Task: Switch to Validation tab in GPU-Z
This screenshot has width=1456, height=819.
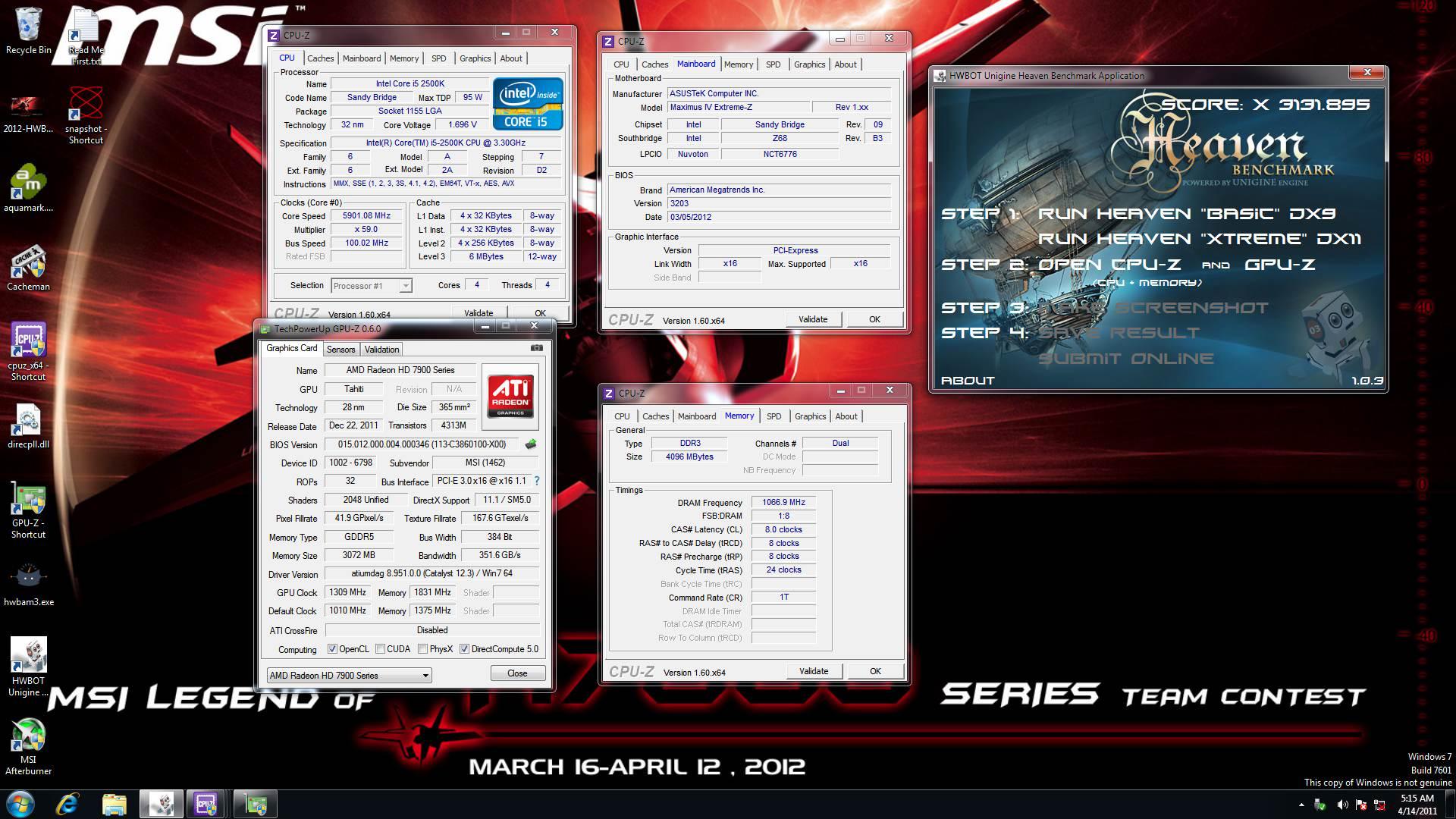Action: pyautogui.click(x=381, y=349)
